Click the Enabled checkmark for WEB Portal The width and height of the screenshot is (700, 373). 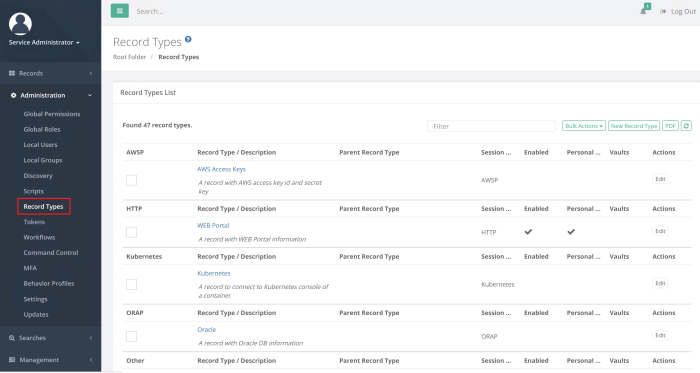(528, 232)
